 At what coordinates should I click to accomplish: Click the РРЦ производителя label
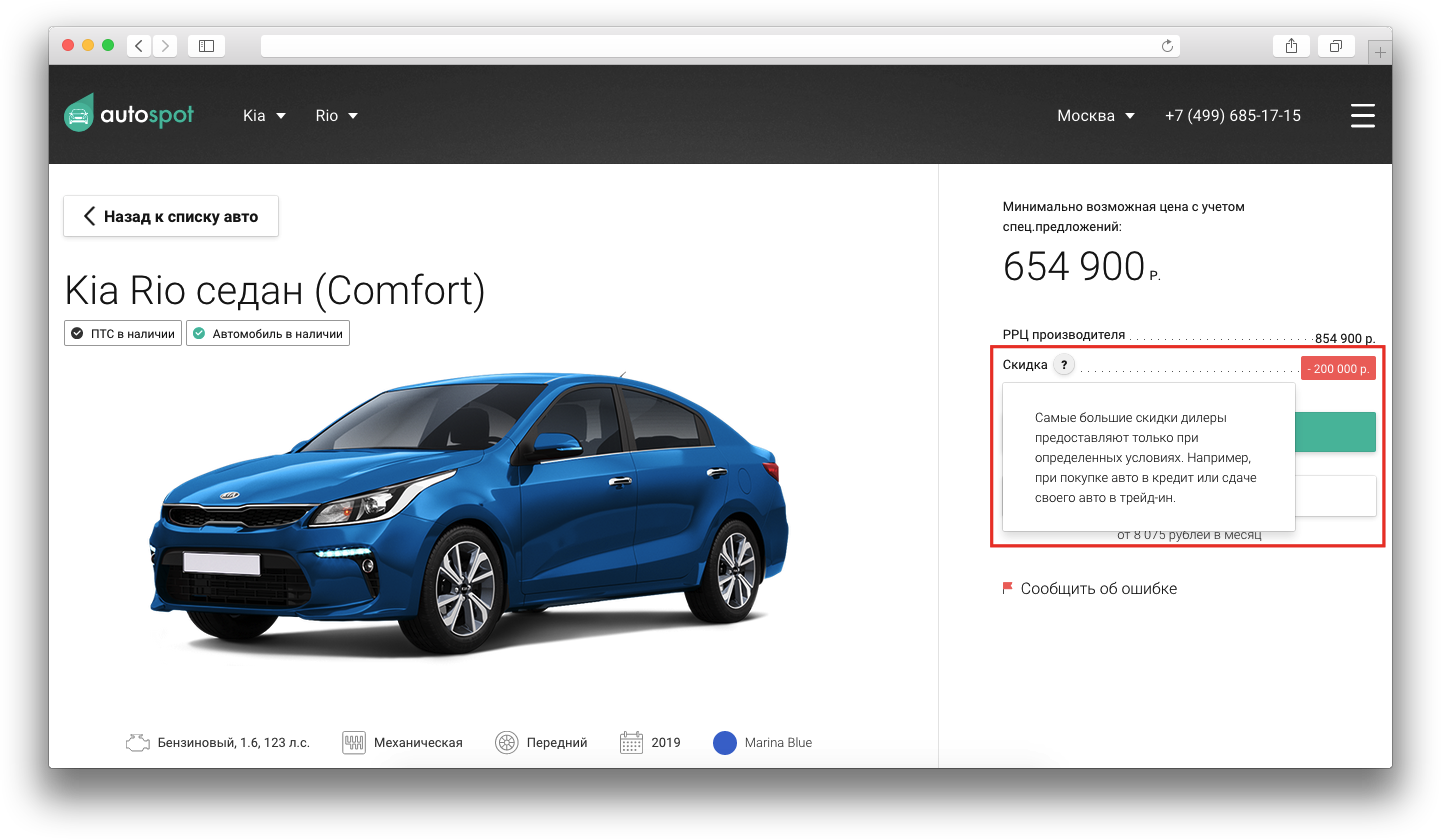coord(1064,335)
